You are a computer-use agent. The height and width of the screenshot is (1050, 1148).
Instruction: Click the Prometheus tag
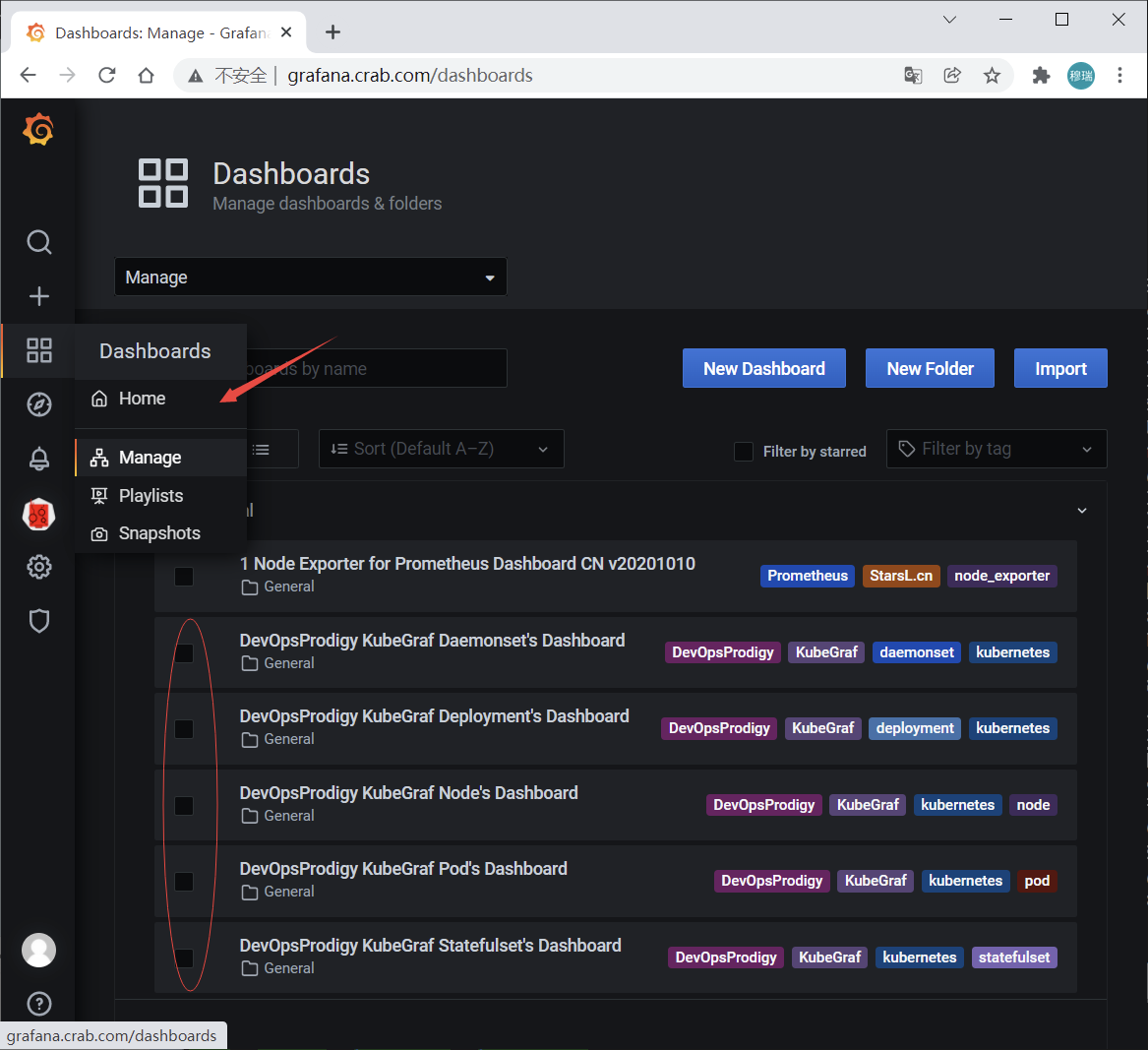[x=808, y=576]
